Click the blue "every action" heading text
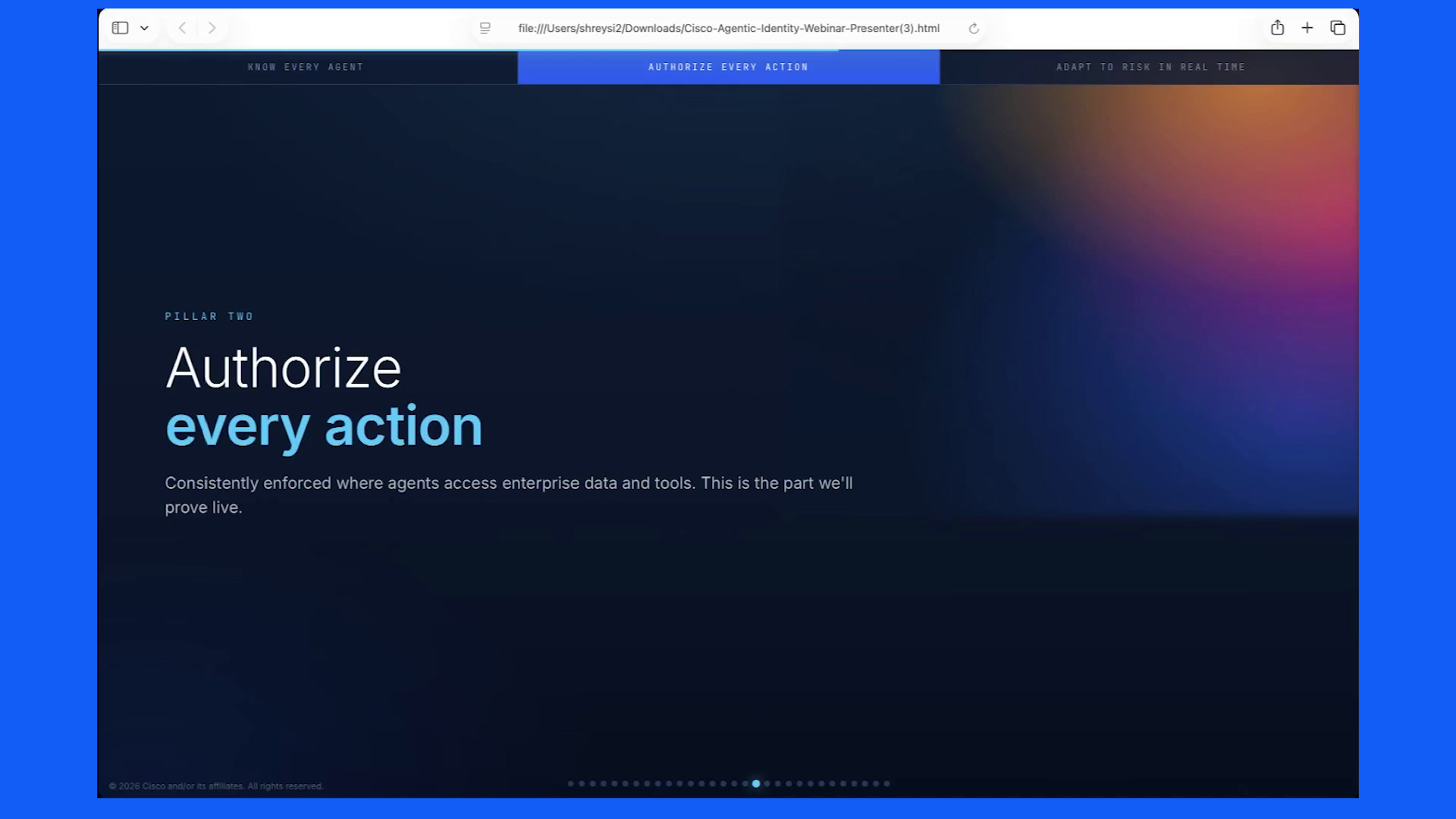This screenshot has height=819, width=1456. coord(324,427)
